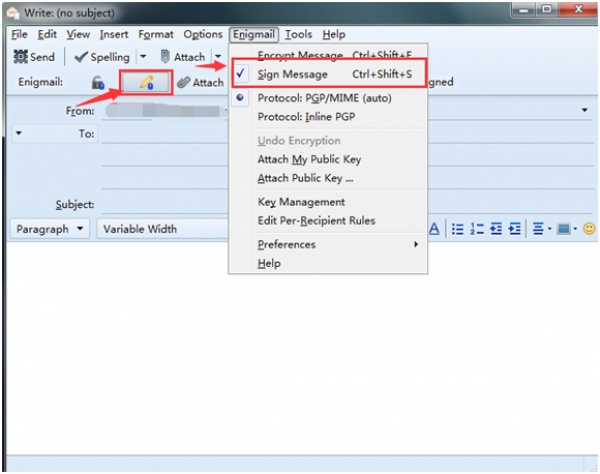600x474 pixels.
Task: Close the Write window
Action: (578, 9)
